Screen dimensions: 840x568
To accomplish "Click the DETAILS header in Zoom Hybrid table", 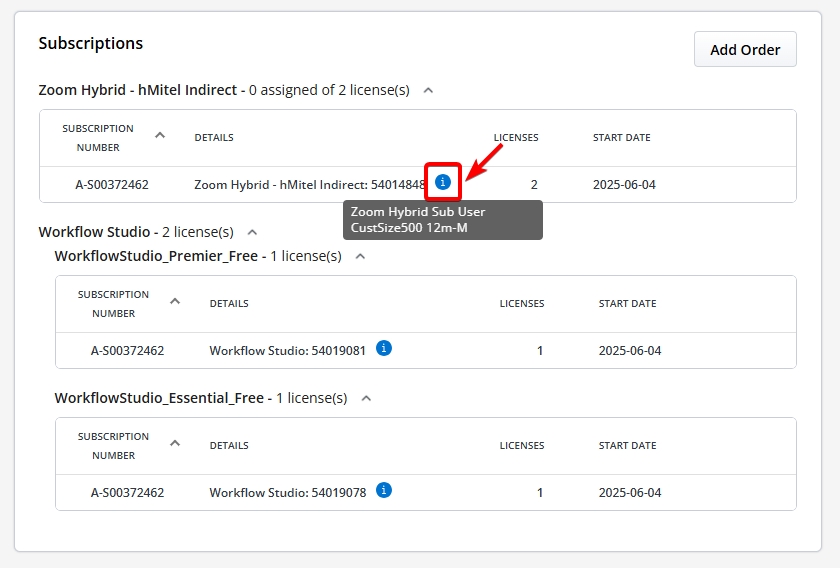I will pyautogui.click(x=214, y=138).
